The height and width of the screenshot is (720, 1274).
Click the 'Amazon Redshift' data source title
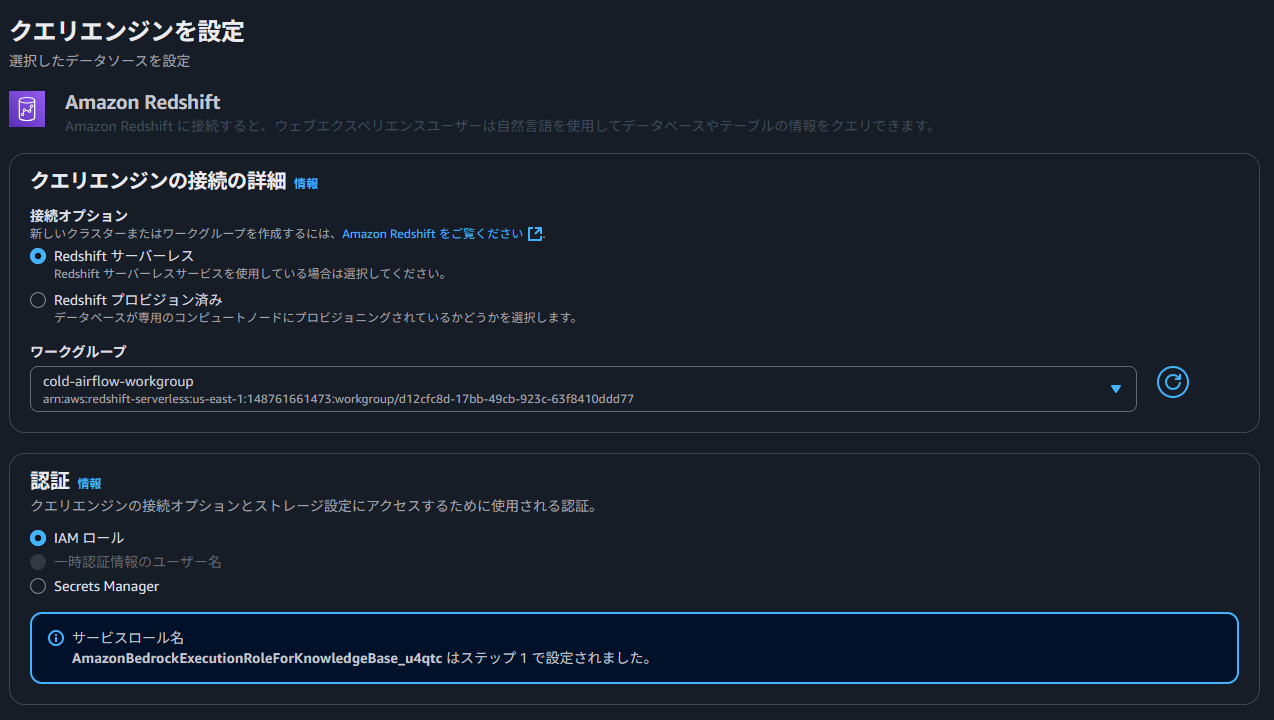[x=143, y=102]
